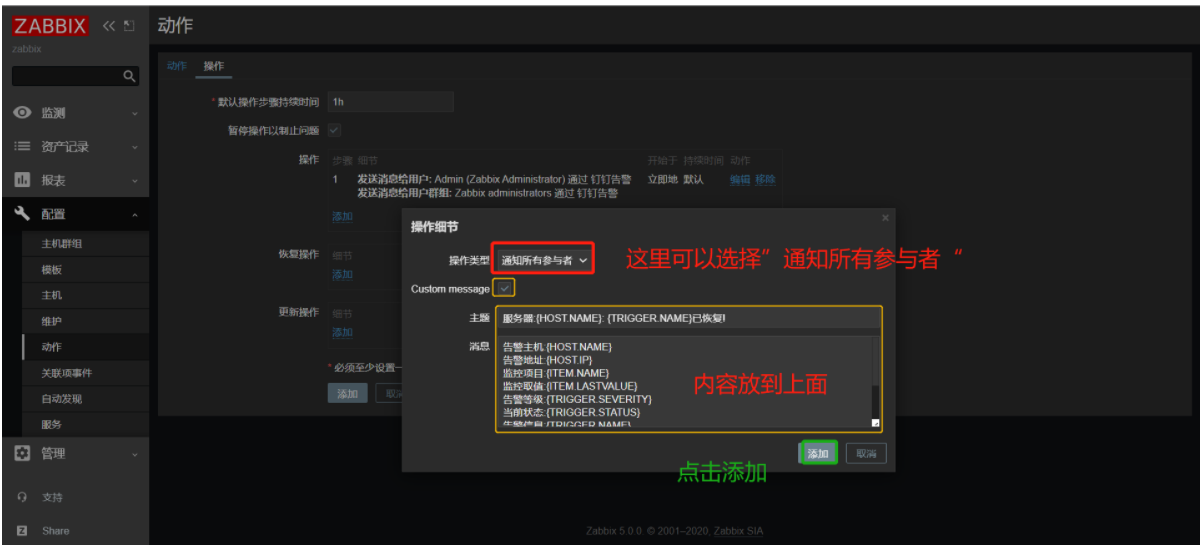This screenshot has width=1203, height=553.
Task: Click 添加 link under 更新操作
Action: tap(342, 333)
